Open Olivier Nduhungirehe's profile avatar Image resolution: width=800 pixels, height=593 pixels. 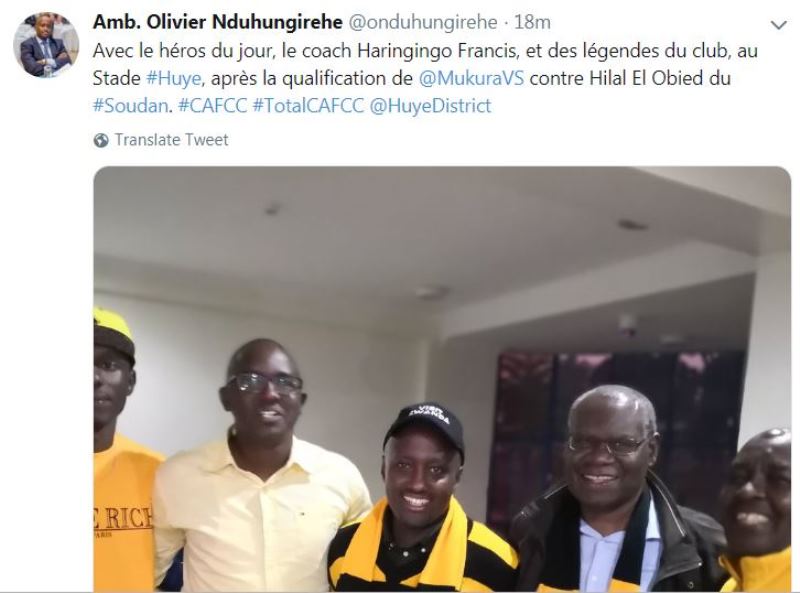46,45
